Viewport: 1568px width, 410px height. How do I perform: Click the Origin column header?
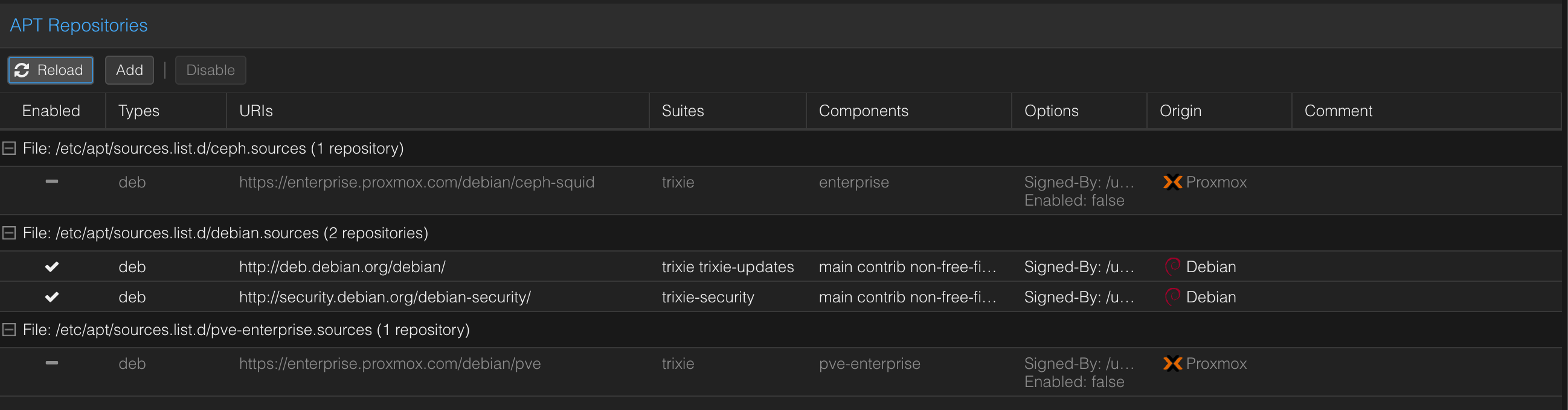[x=1180, y=111]
